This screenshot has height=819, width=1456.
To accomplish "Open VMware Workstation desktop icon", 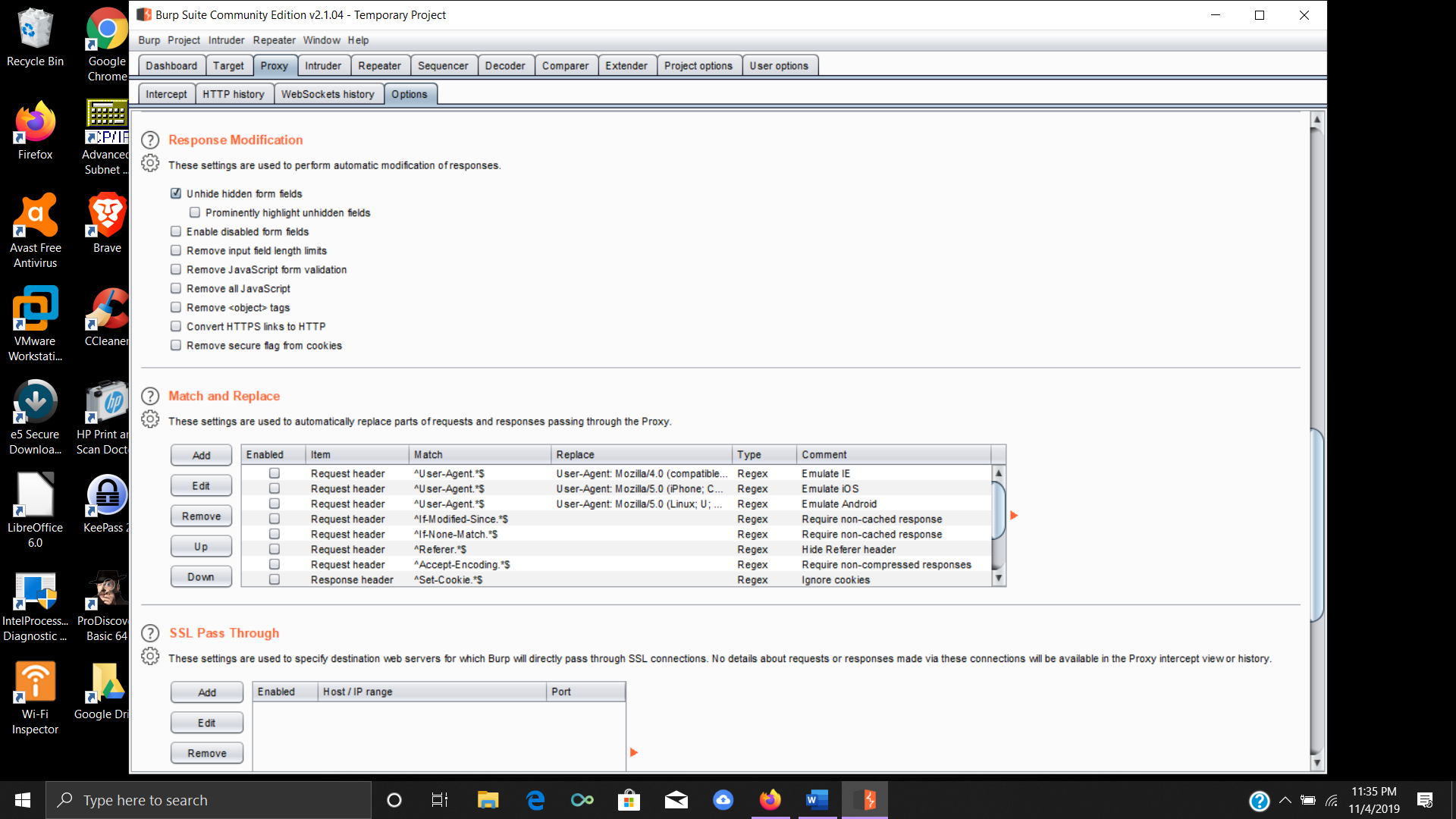I will pos(35,324).
